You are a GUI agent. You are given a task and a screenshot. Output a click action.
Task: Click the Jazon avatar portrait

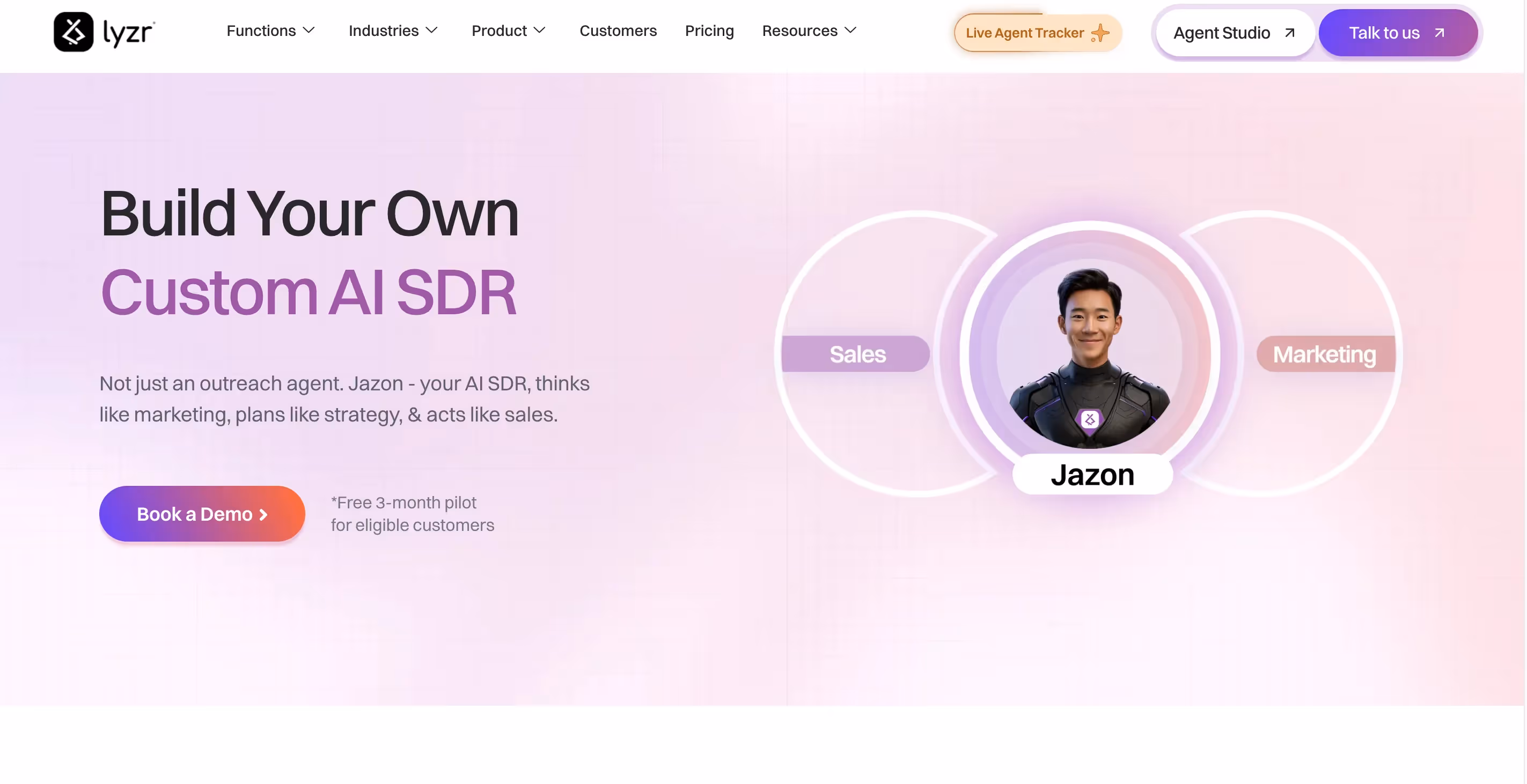click(1090, 350)
